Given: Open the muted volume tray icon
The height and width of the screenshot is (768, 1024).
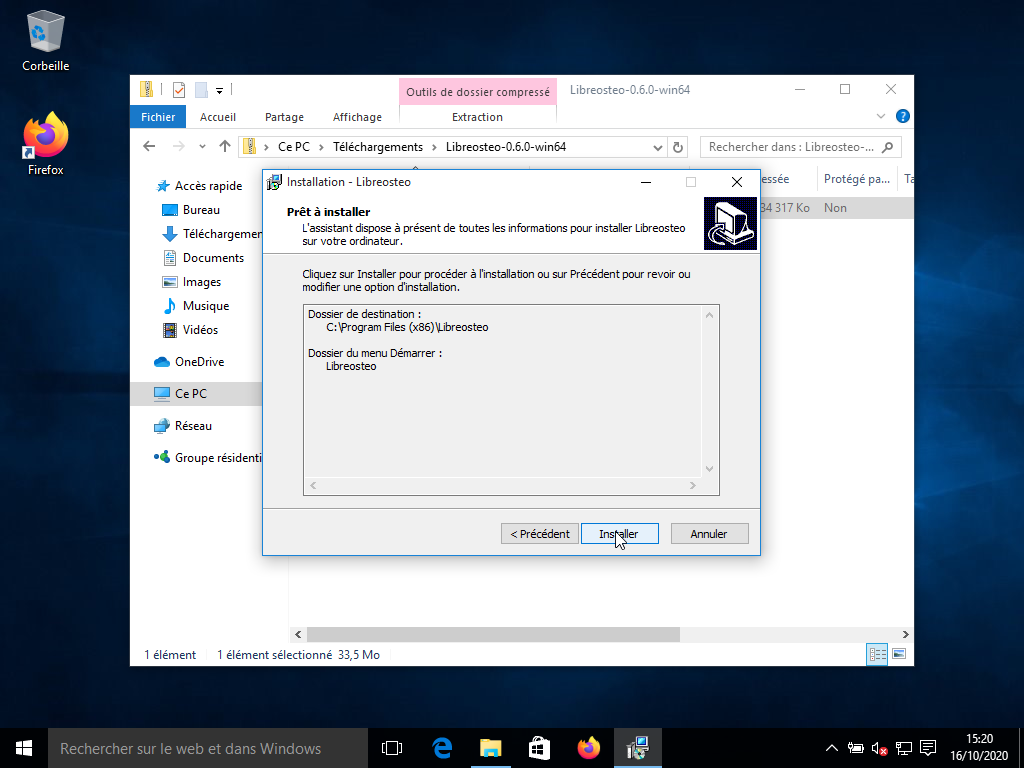Looking at the screenshot, I should click(879, 748).
